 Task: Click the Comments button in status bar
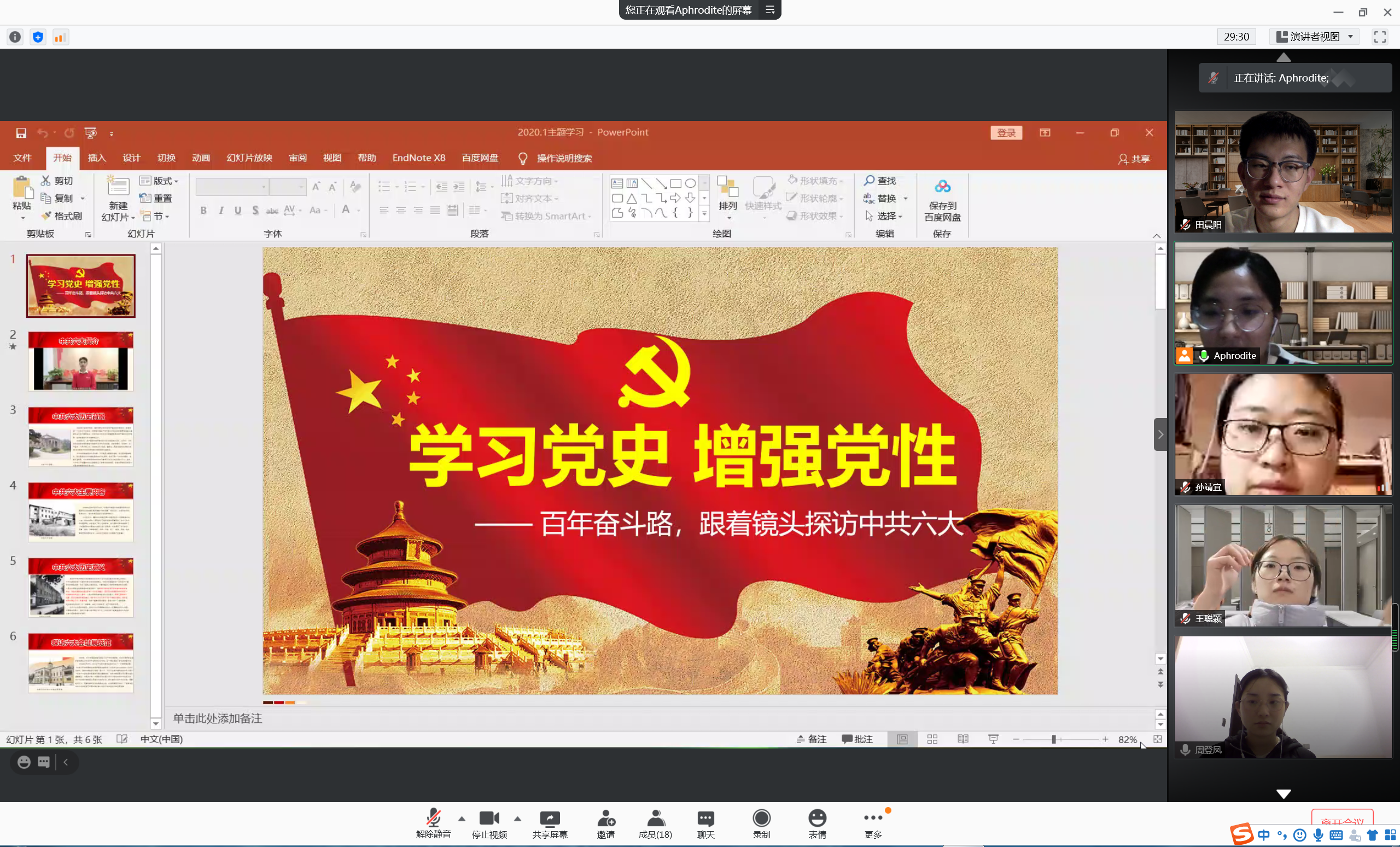pyautogui.click(x=857, y=739)
